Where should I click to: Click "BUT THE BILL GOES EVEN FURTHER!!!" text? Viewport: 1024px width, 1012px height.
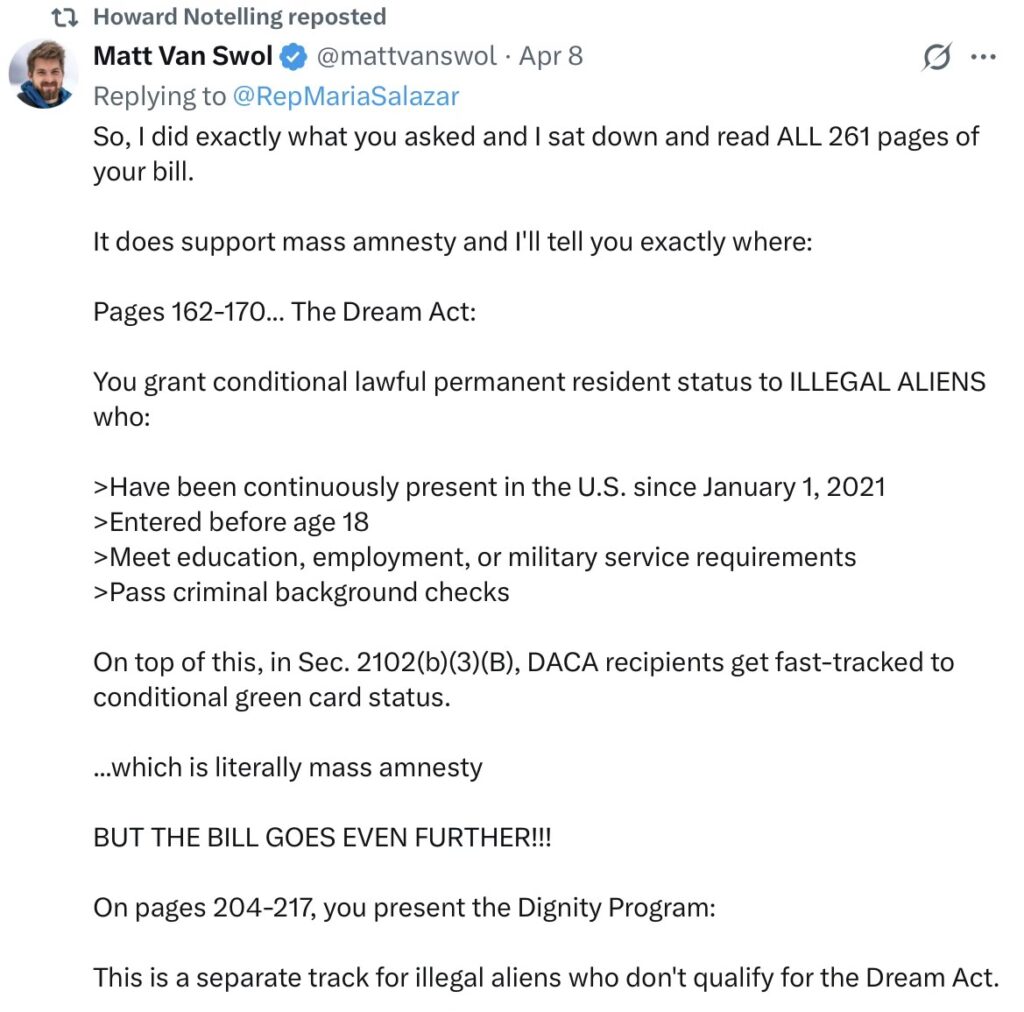coord(322,837)
